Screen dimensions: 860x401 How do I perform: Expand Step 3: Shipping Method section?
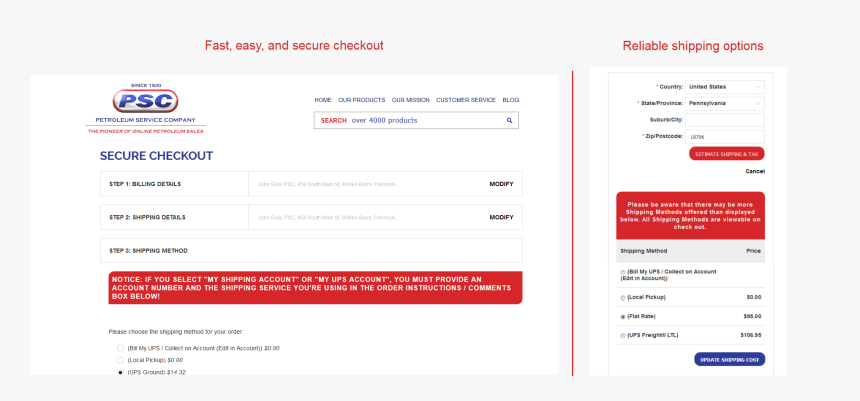[311, 251]
